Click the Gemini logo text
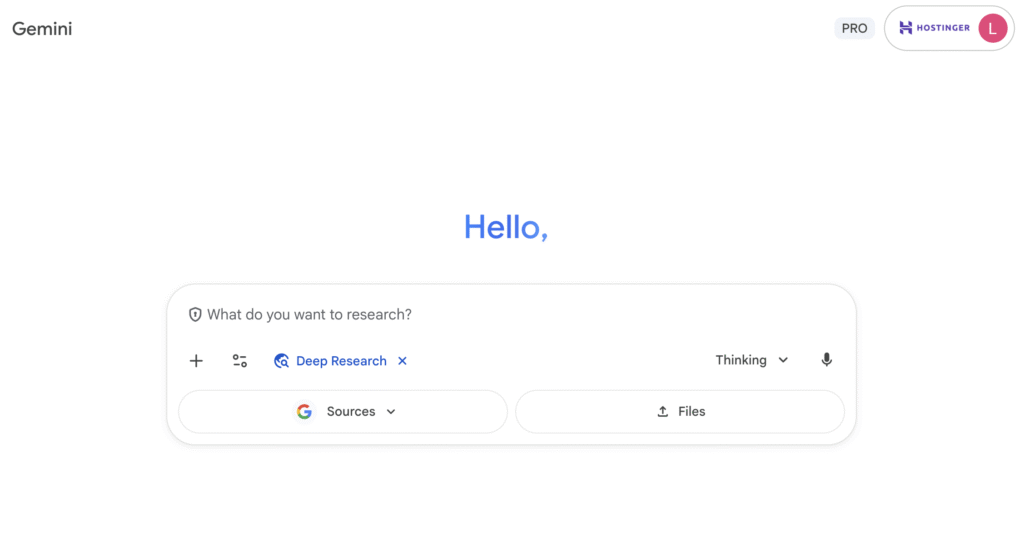Screen dimensions: 1024x558 [x=42, y=29]
